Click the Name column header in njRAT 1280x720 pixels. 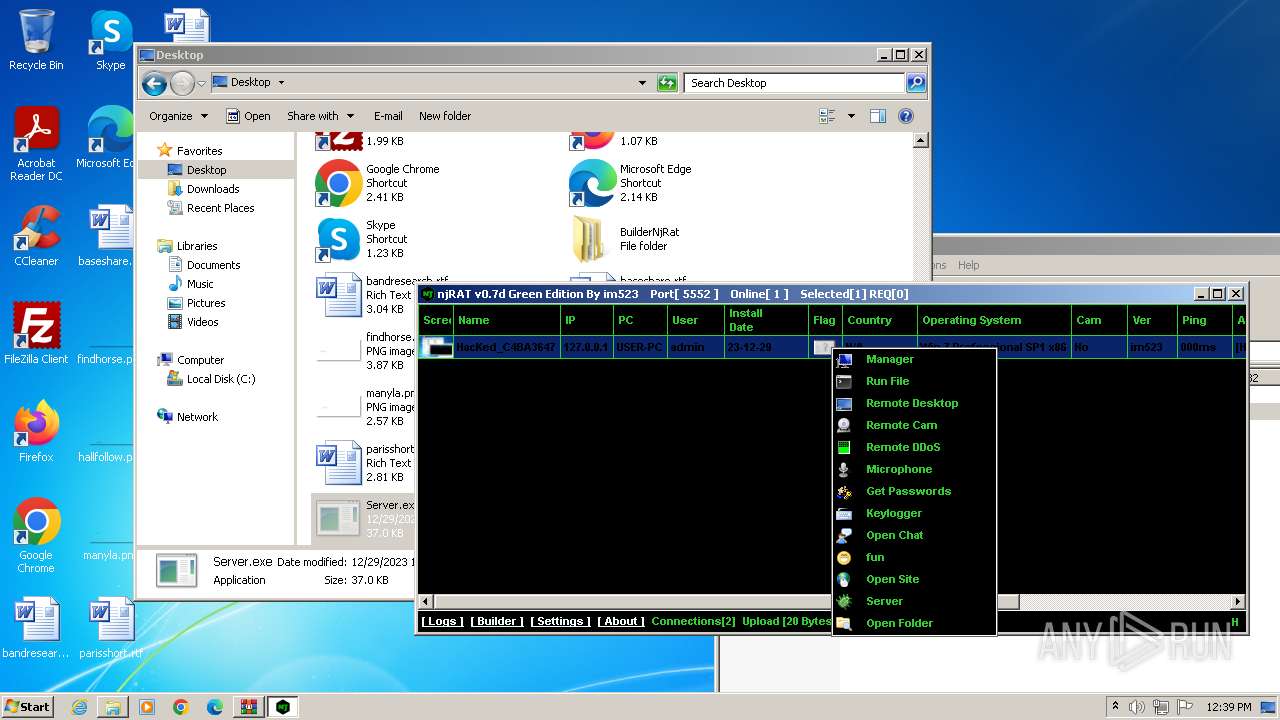click(506, 320)
